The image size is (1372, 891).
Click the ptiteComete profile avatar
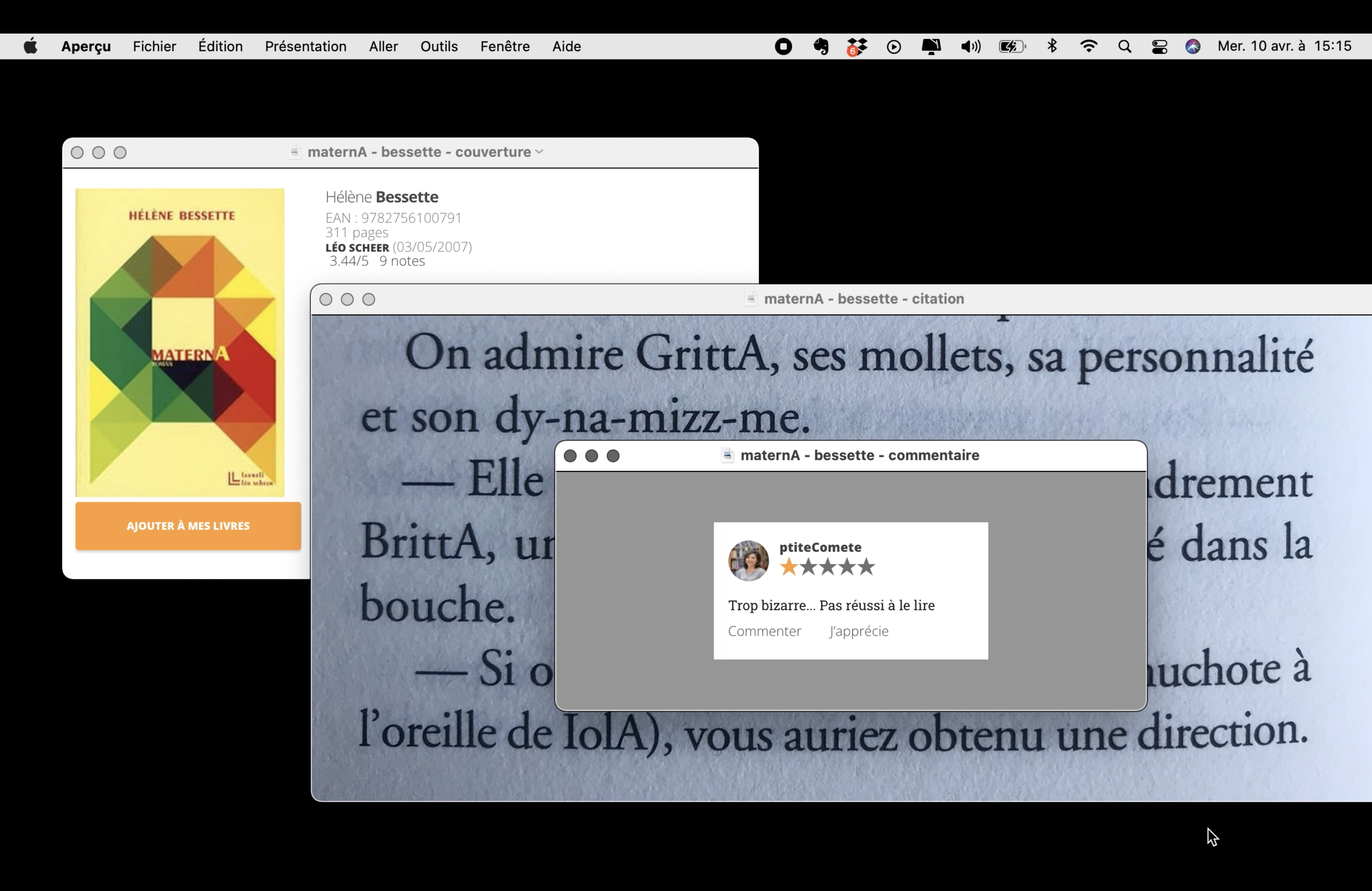[748, 561]
